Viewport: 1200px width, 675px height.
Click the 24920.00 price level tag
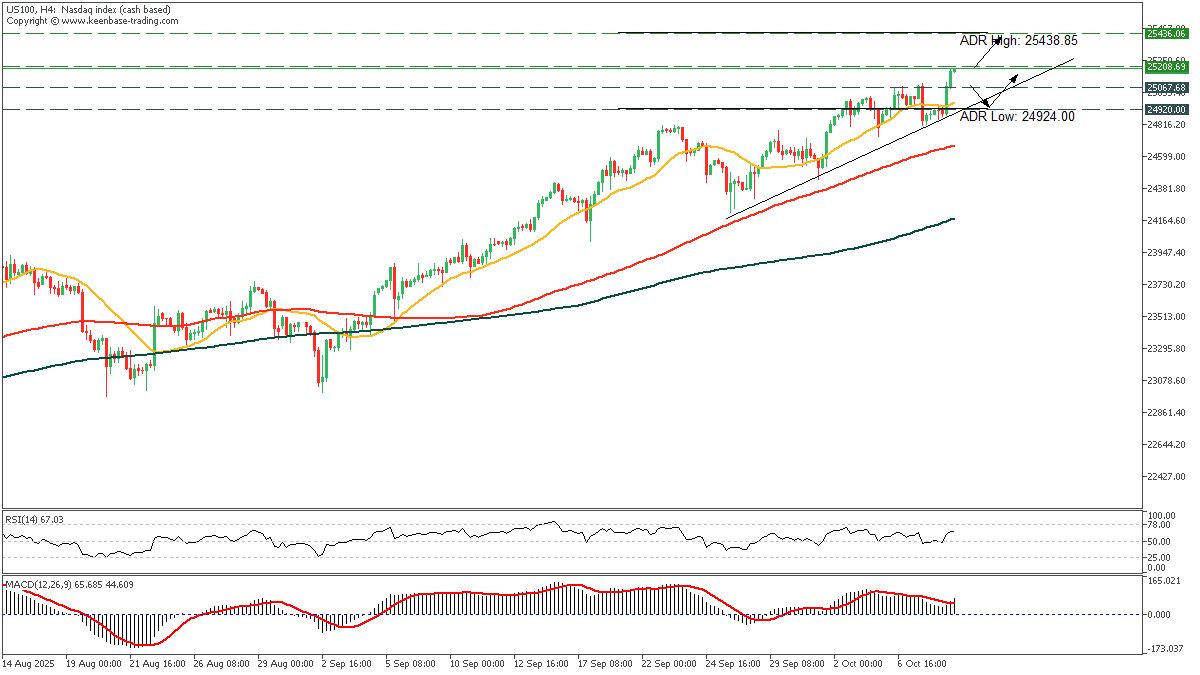pos(1166,109)
